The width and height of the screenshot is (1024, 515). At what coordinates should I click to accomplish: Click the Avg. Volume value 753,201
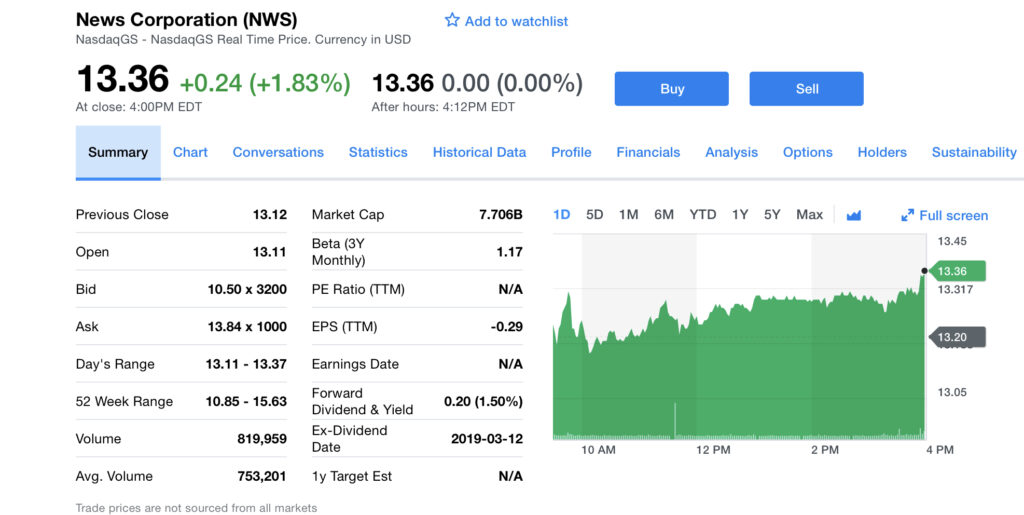click(x=262, y=476)
